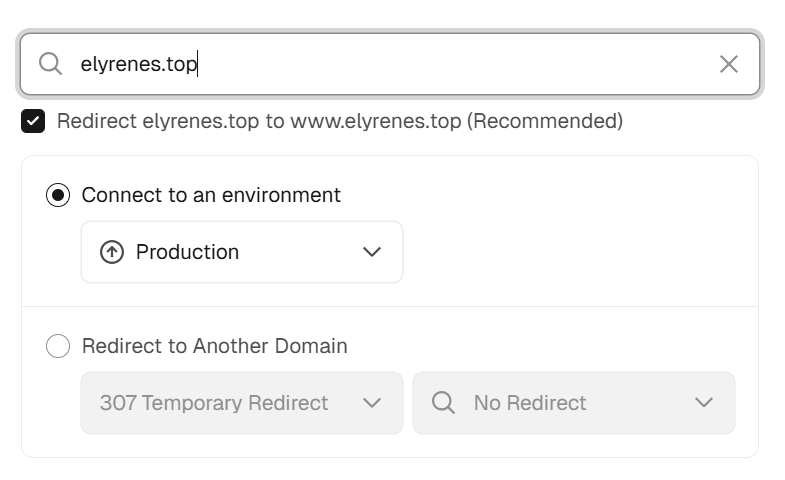The height and width of the screenshot is (480, 785).
Task: Select the Connect to an environment radio
Action: [58, 195]
